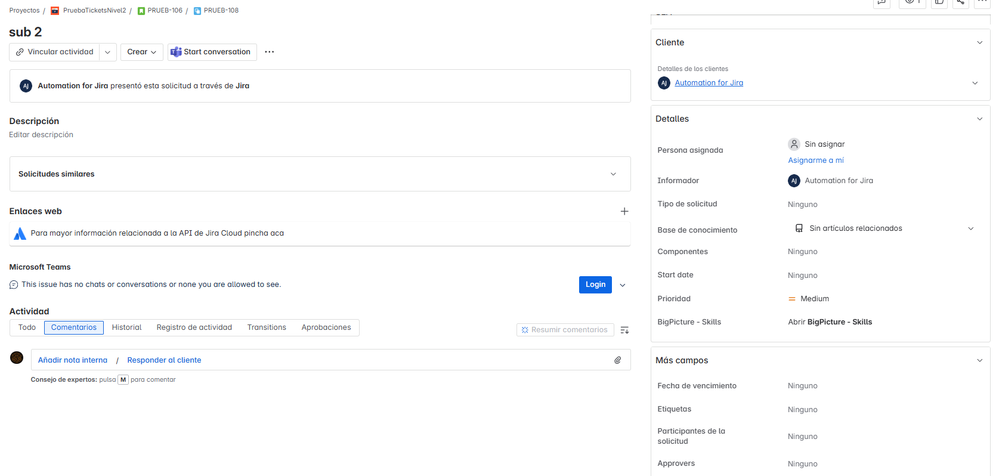Click the chat bubble icon under Microsoft Teams
The image size is (999, 476).
click(x=13, y=284)
